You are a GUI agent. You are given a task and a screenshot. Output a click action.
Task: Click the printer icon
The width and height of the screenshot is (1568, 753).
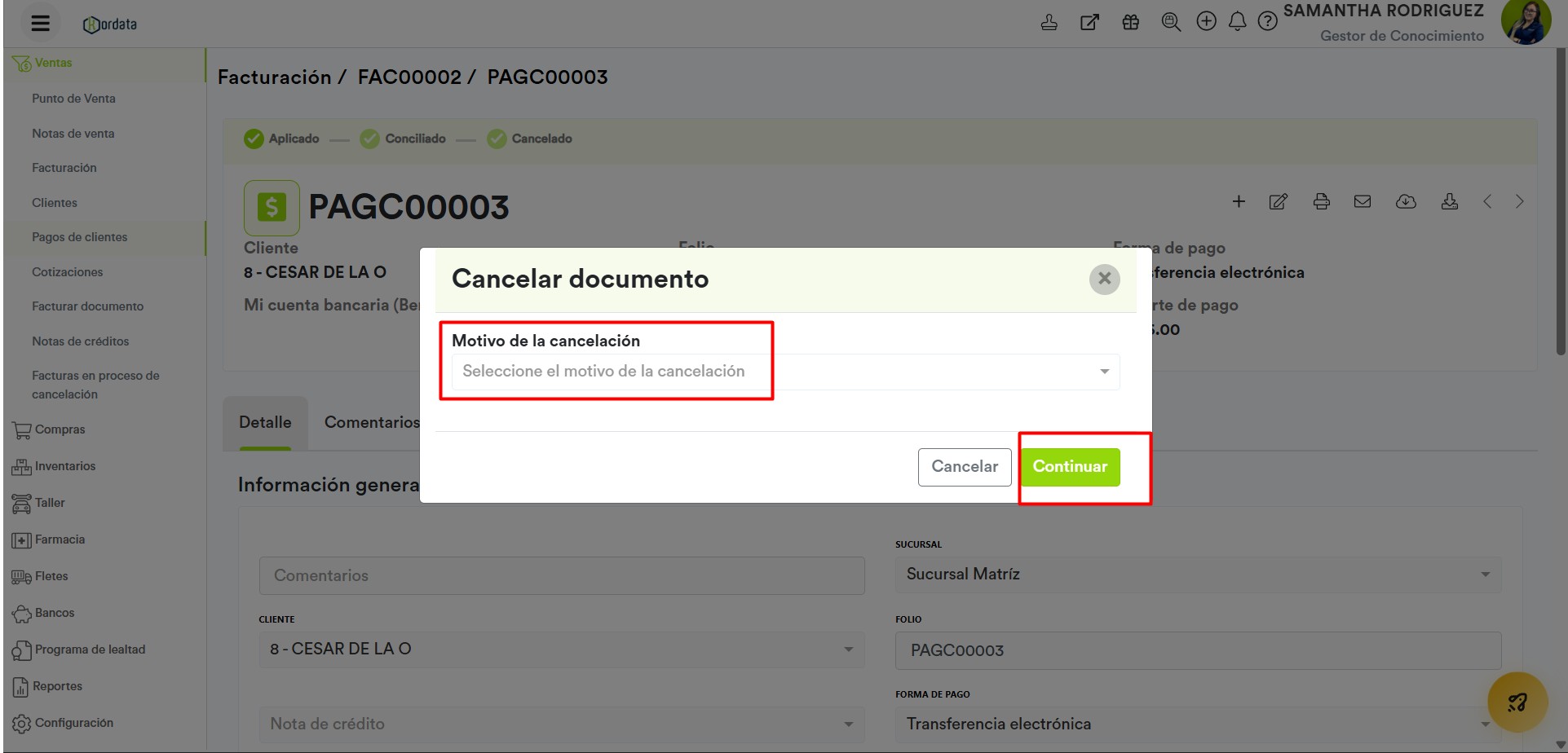tap(1322, 201)
